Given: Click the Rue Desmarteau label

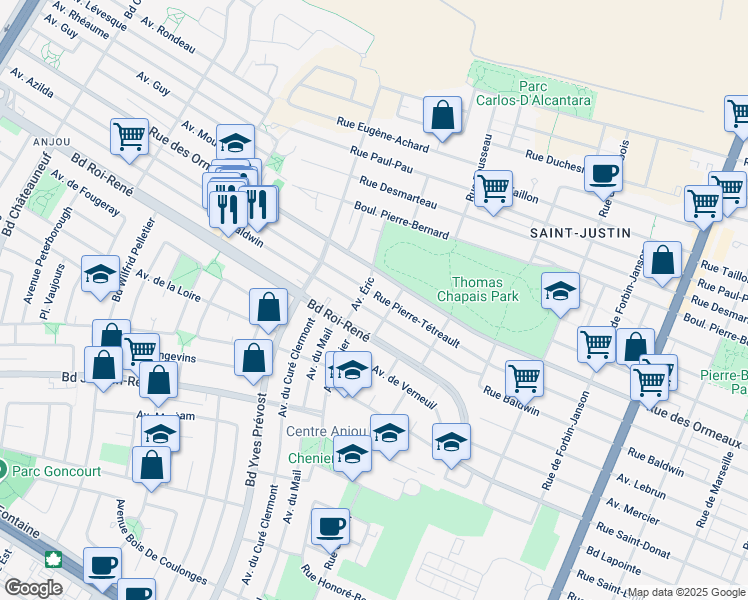Looking at the screenshot, I should (398, 193).
